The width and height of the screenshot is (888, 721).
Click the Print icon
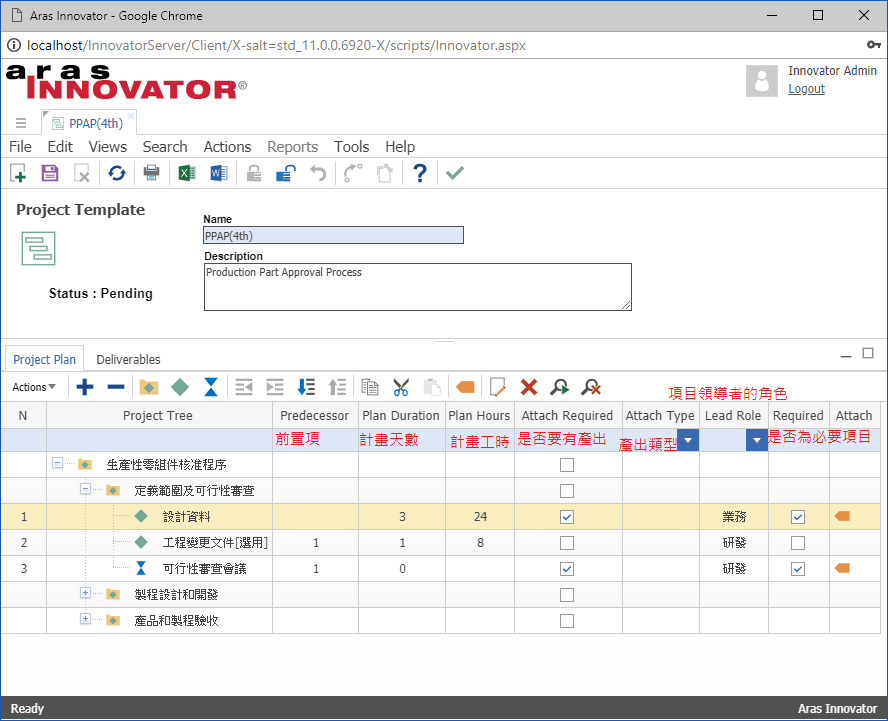coord(151,173)
